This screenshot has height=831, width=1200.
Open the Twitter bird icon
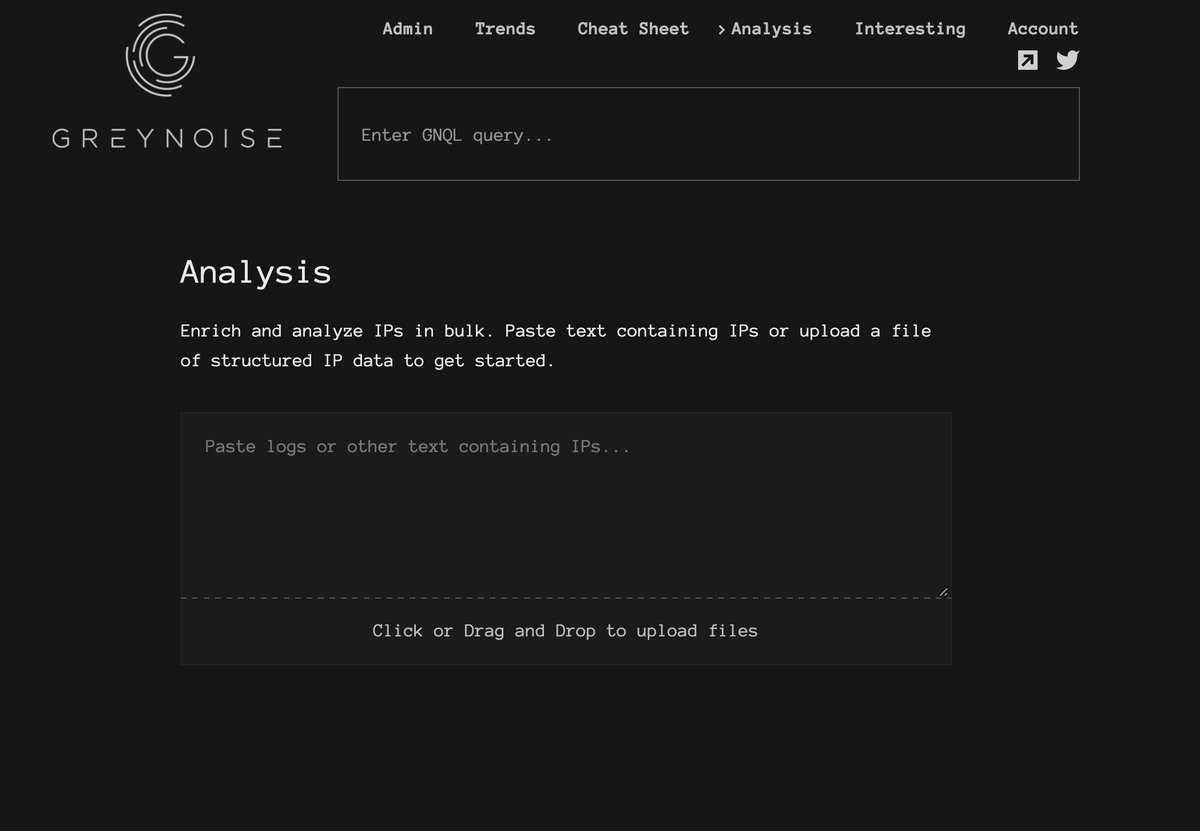tap(1067, 60)
